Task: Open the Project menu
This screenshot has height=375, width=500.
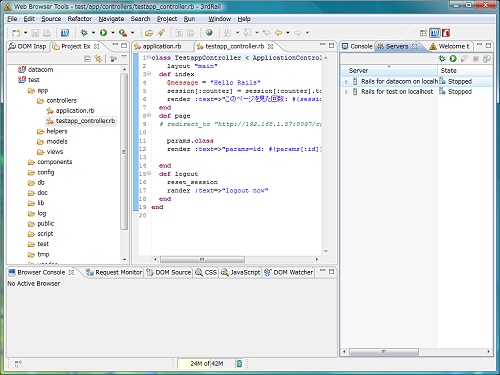Action: click(167, 19)
